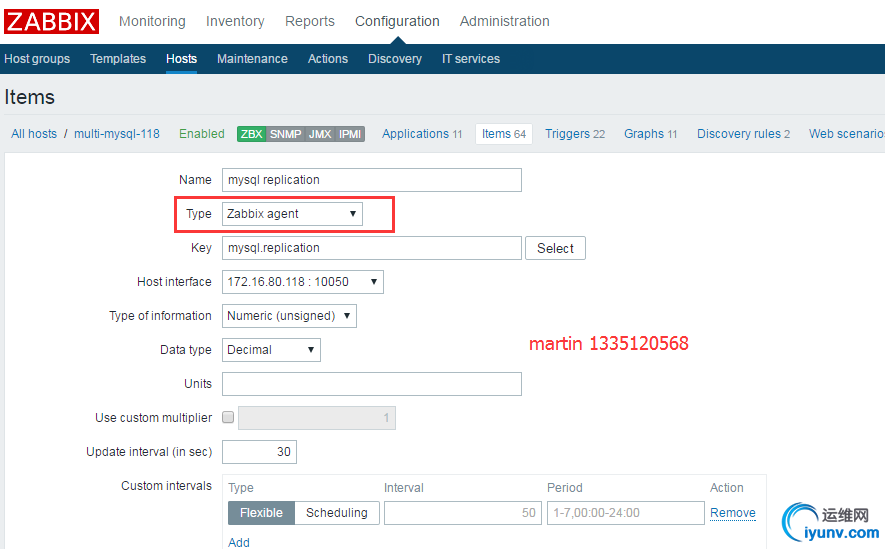Screen dimensions: 885x549
Task: Click the Remove custom interval link
Action: (733, 513)
